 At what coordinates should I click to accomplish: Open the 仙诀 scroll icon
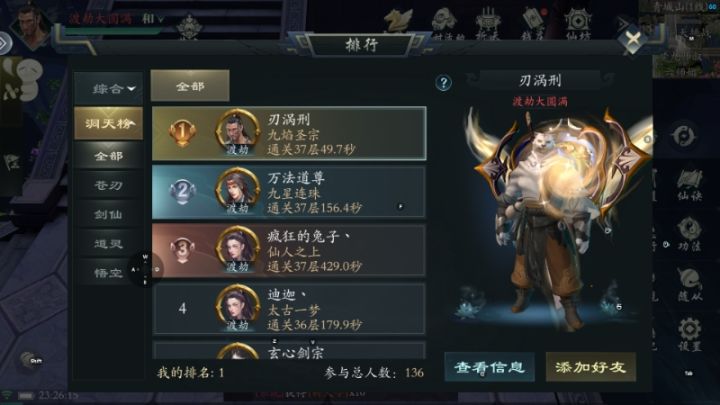(x=689, y=185)
